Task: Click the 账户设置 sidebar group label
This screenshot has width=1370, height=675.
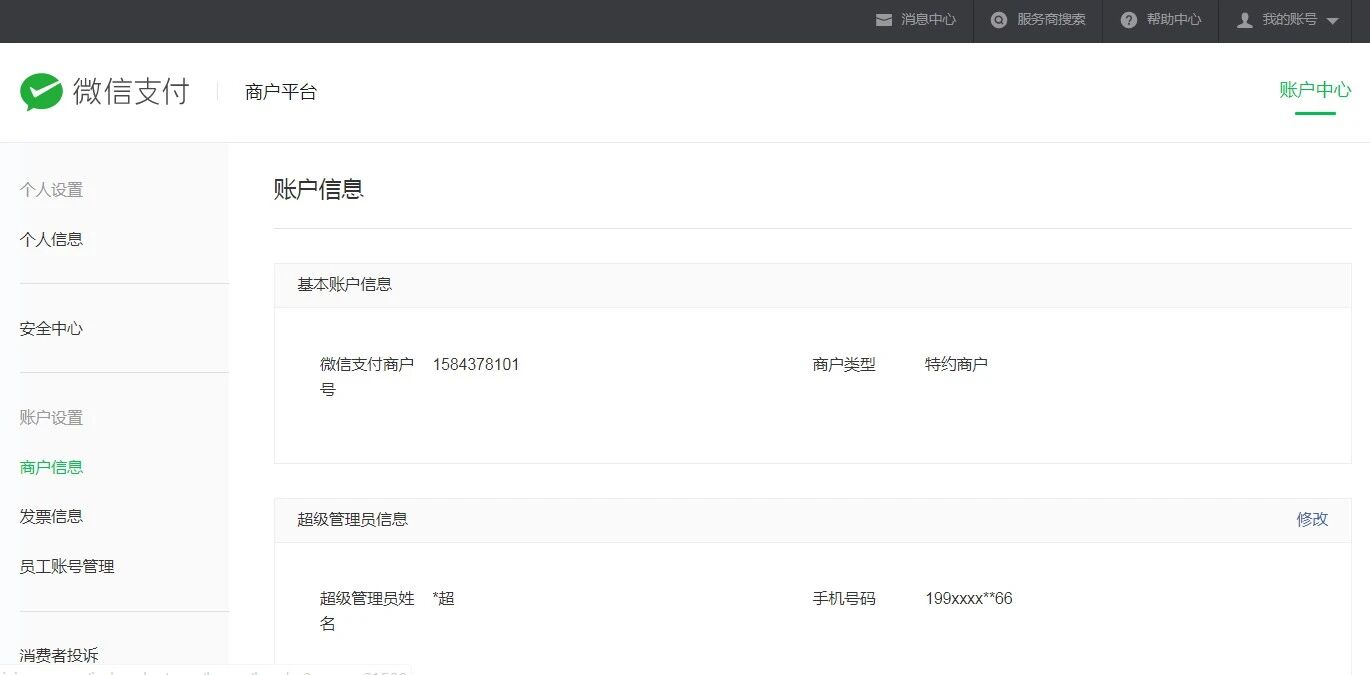Action: [x=51, y=417]
